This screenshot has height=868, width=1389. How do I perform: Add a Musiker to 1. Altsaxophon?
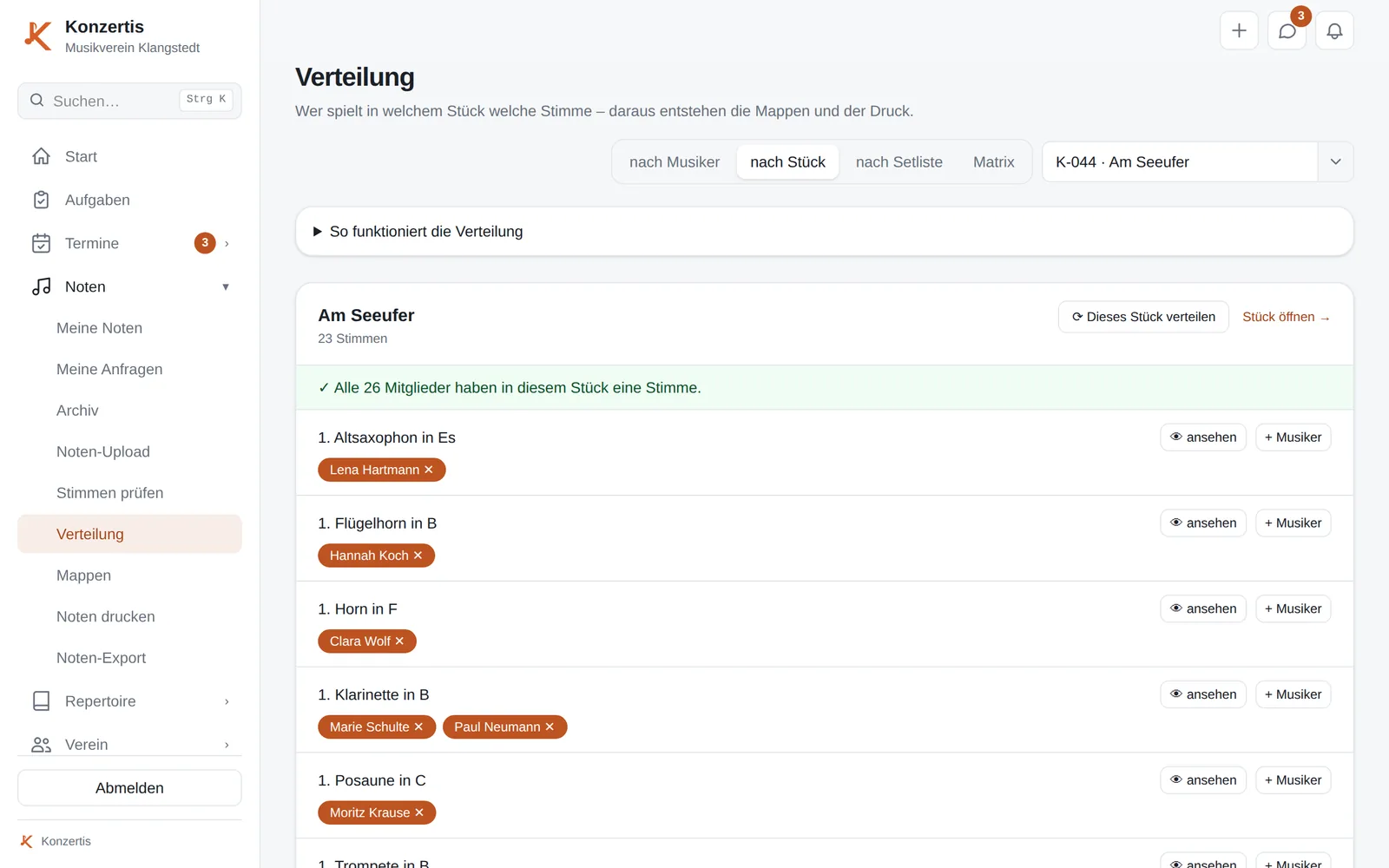[1294, 437]
